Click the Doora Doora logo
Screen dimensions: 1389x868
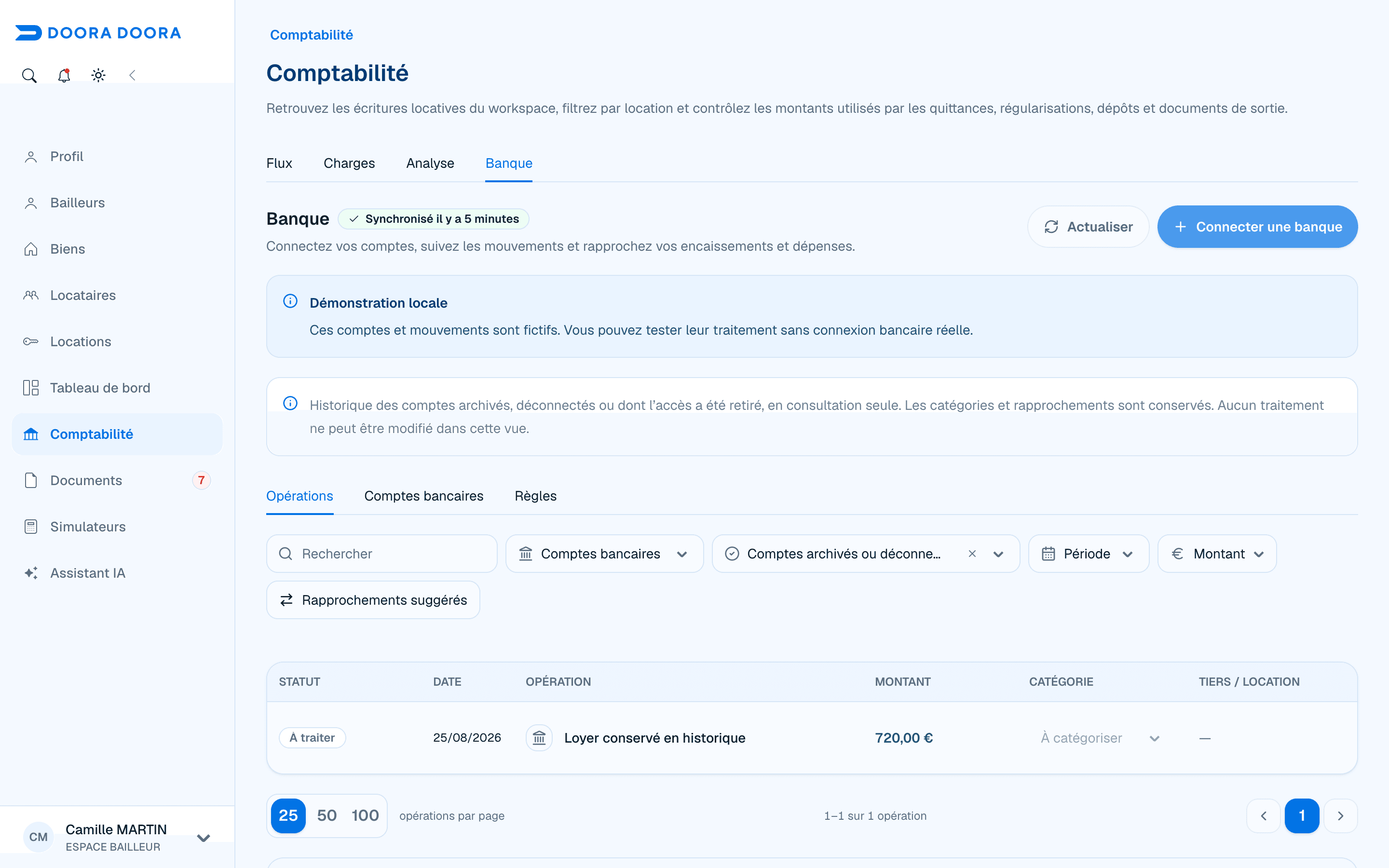point(98,33)
